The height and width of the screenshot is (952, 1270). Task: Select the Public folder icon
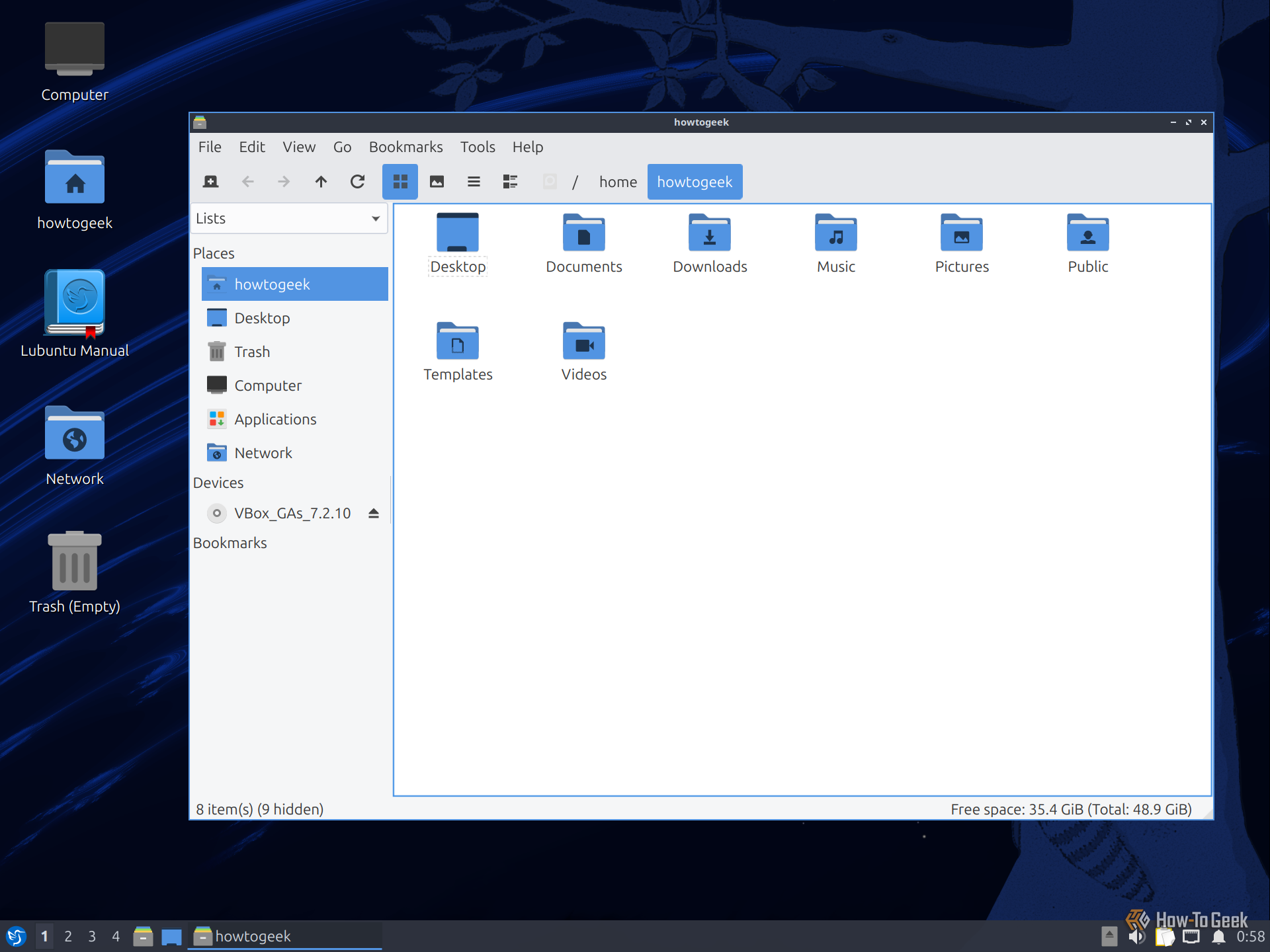coord(1088,243)
